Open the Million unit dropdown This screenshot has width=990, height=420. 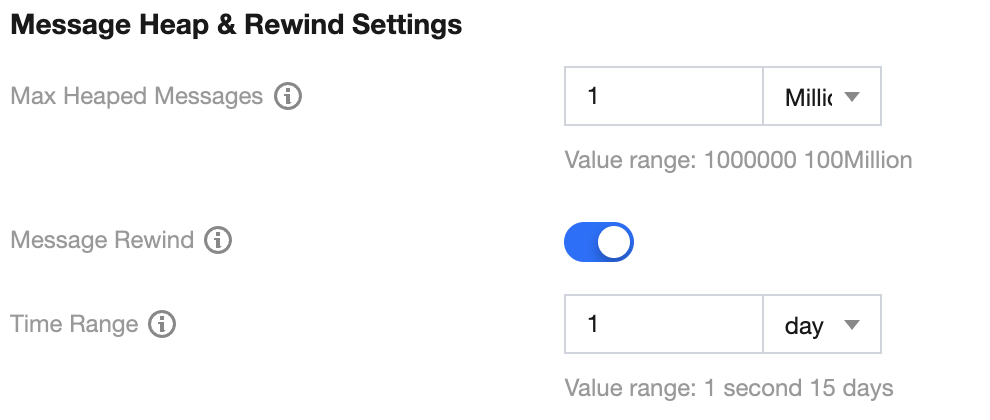coord(822,97)
